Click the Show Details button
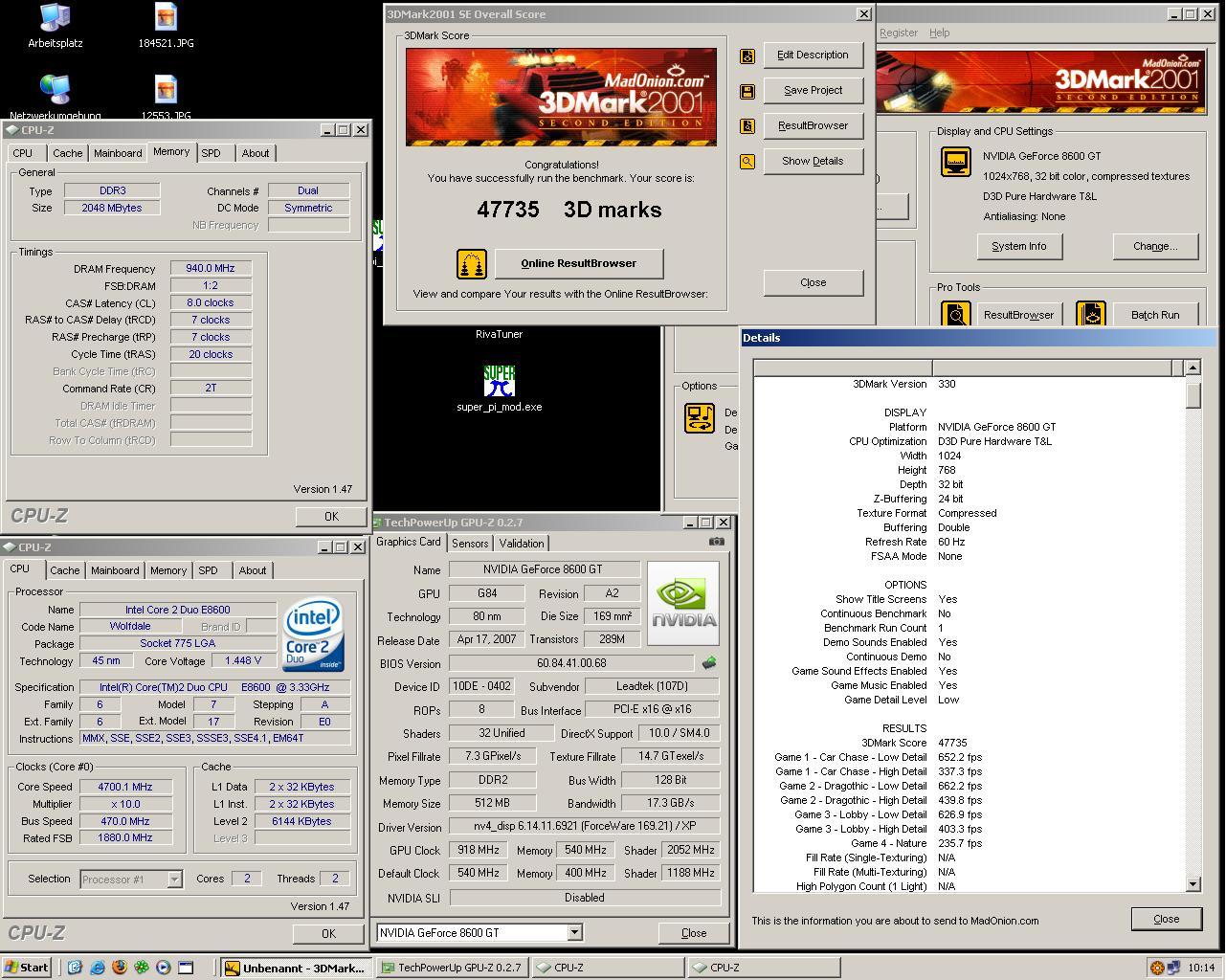The height and width of the screenshot is (980, 1226). [813, 162]
